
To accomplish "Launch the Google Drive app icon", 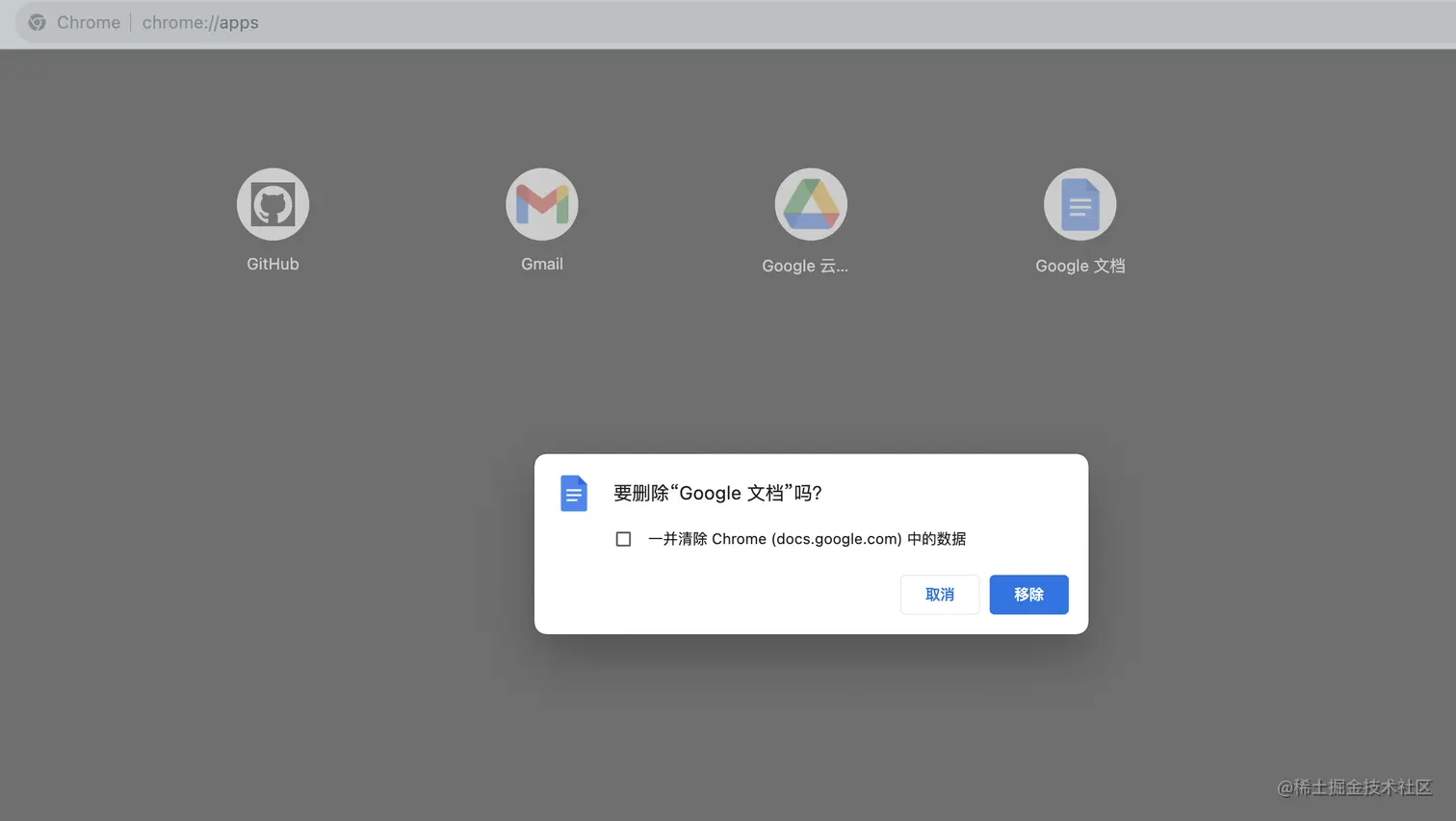I will [x=811, y=204].
